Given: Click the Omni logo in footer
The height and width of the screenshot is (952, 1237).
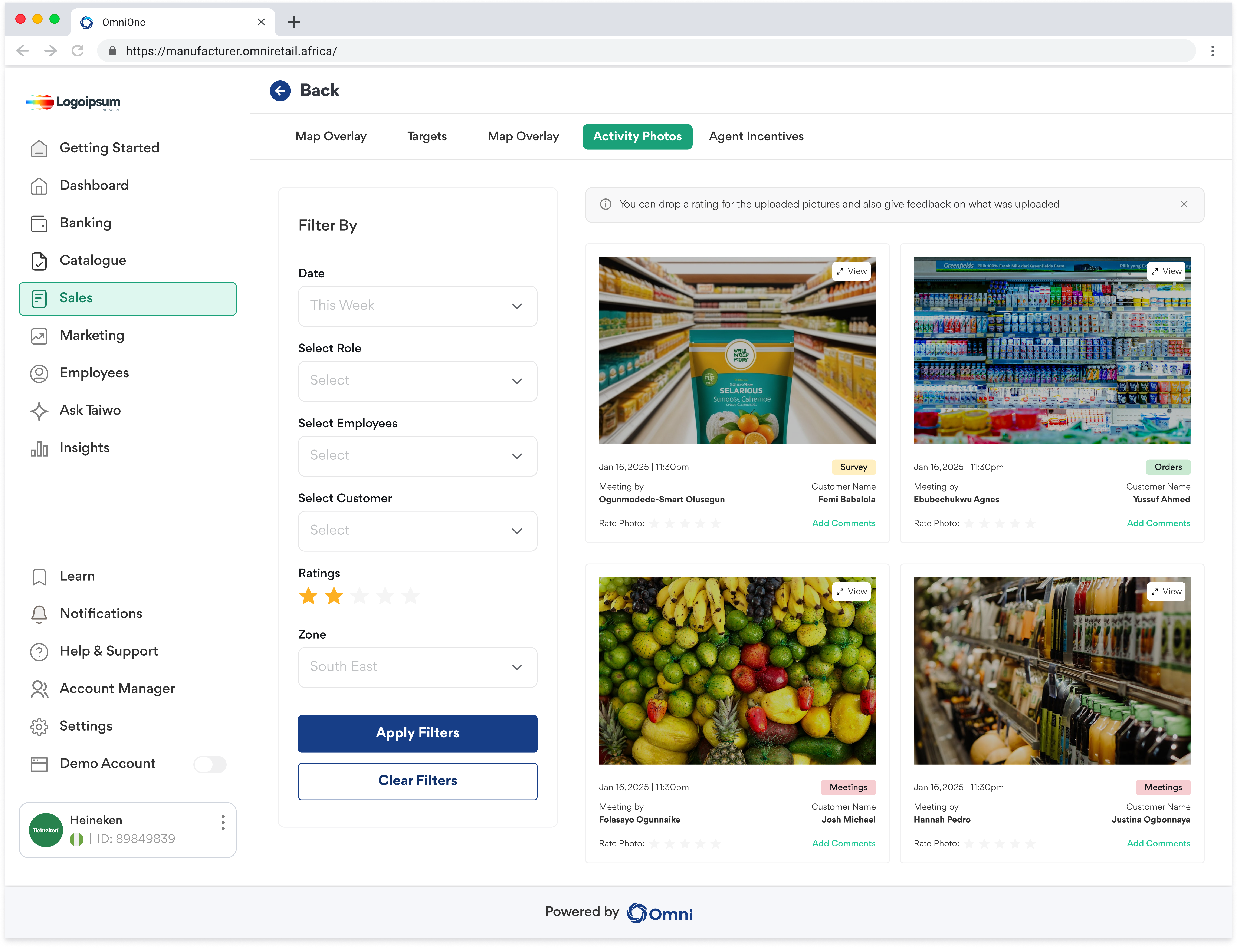Looking at the screenshot, I should (660, 912).
